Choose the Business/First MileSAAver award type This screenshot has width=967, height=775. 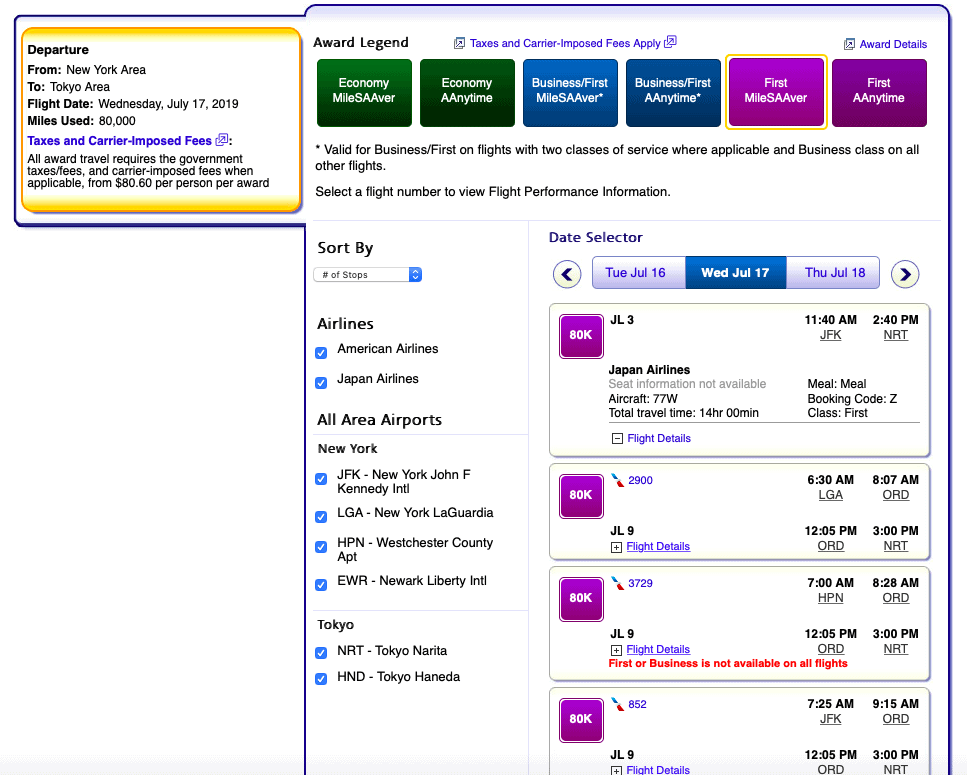pos(570,92)
